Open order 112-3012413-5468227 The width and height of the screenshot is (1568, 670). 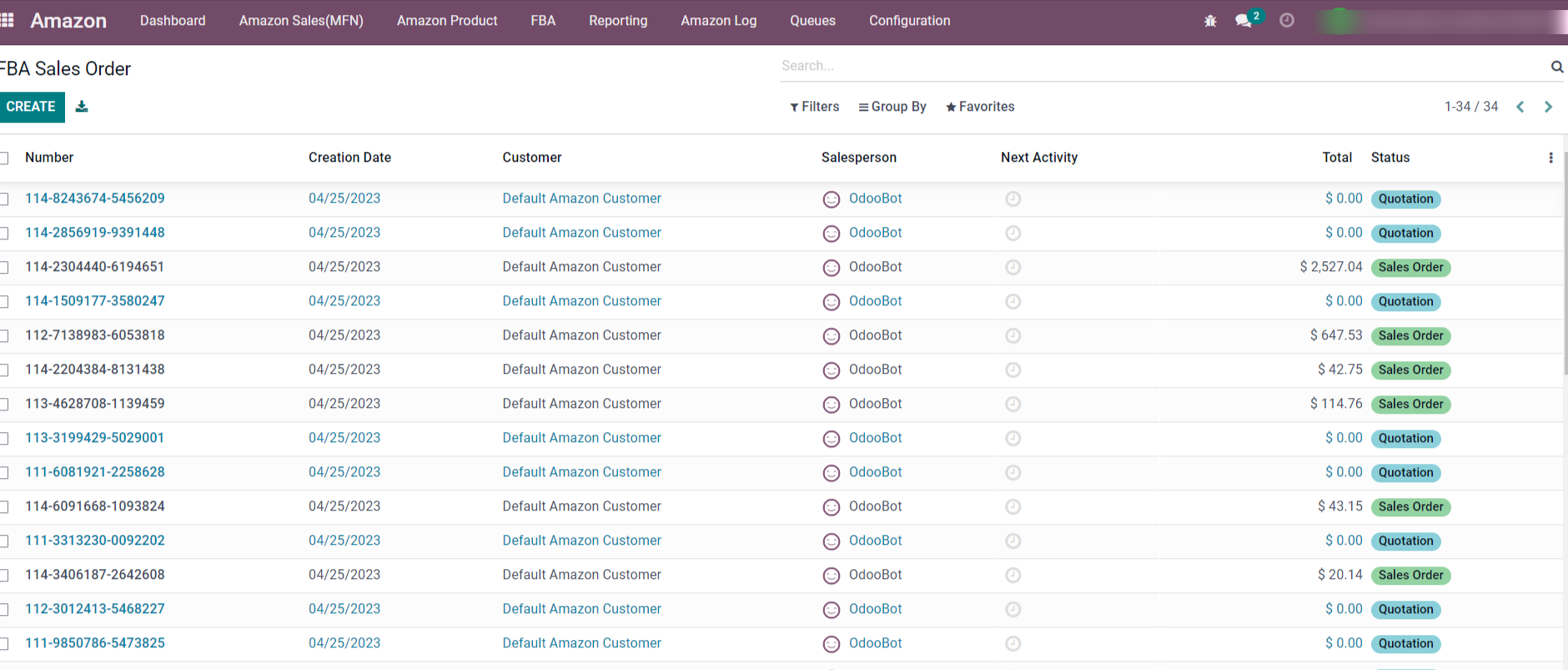coord(95,609)
